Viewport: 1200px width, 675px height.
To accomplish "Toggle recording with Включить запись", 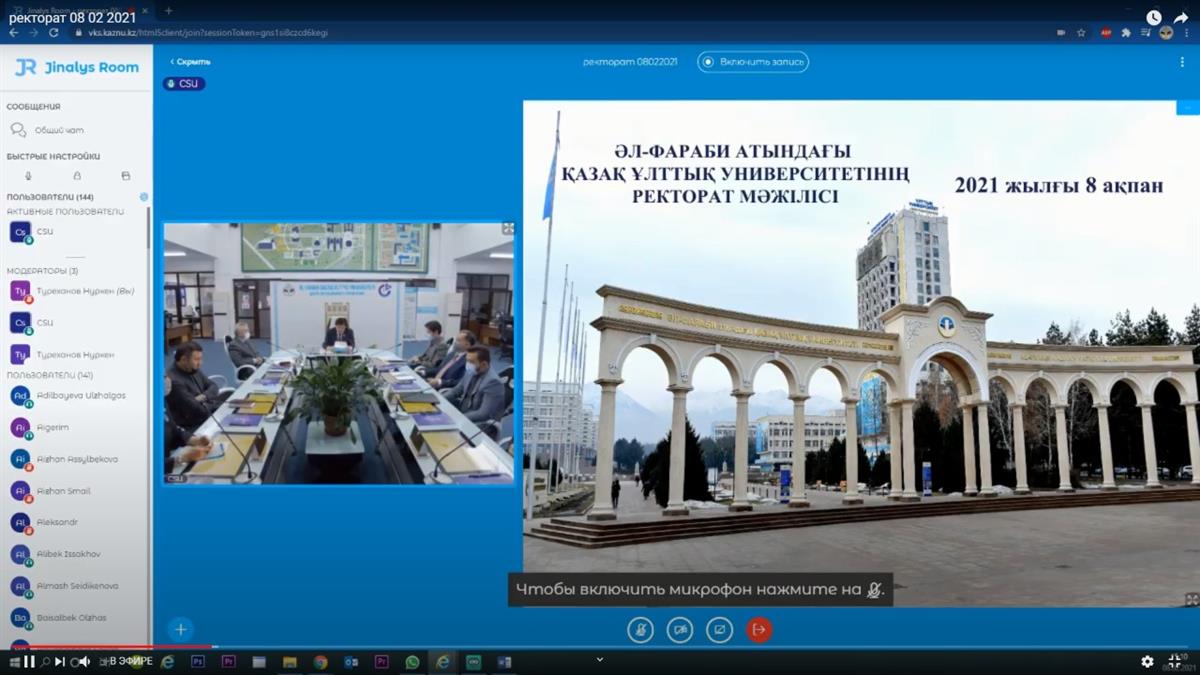I will (753, 62).
